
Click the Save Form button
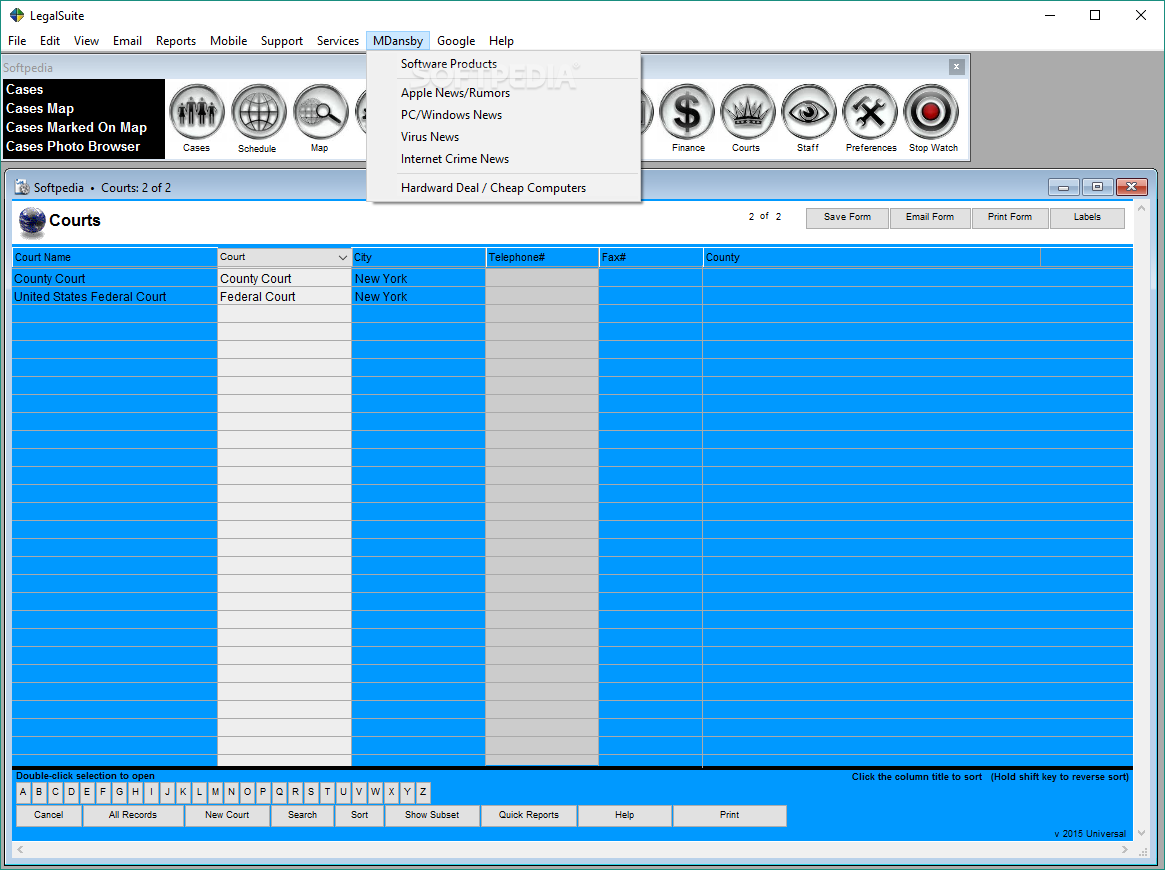click(x=847, y=218)
